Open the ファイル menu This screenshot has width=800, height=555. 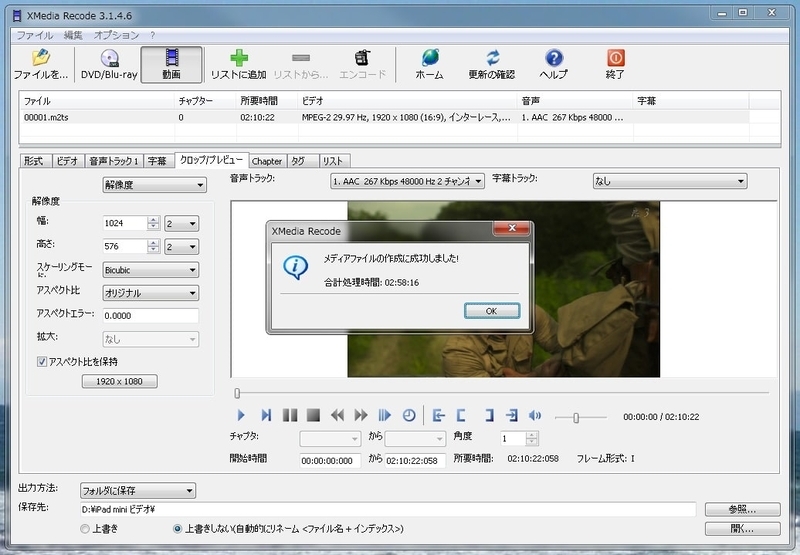(x=35, y=35)
